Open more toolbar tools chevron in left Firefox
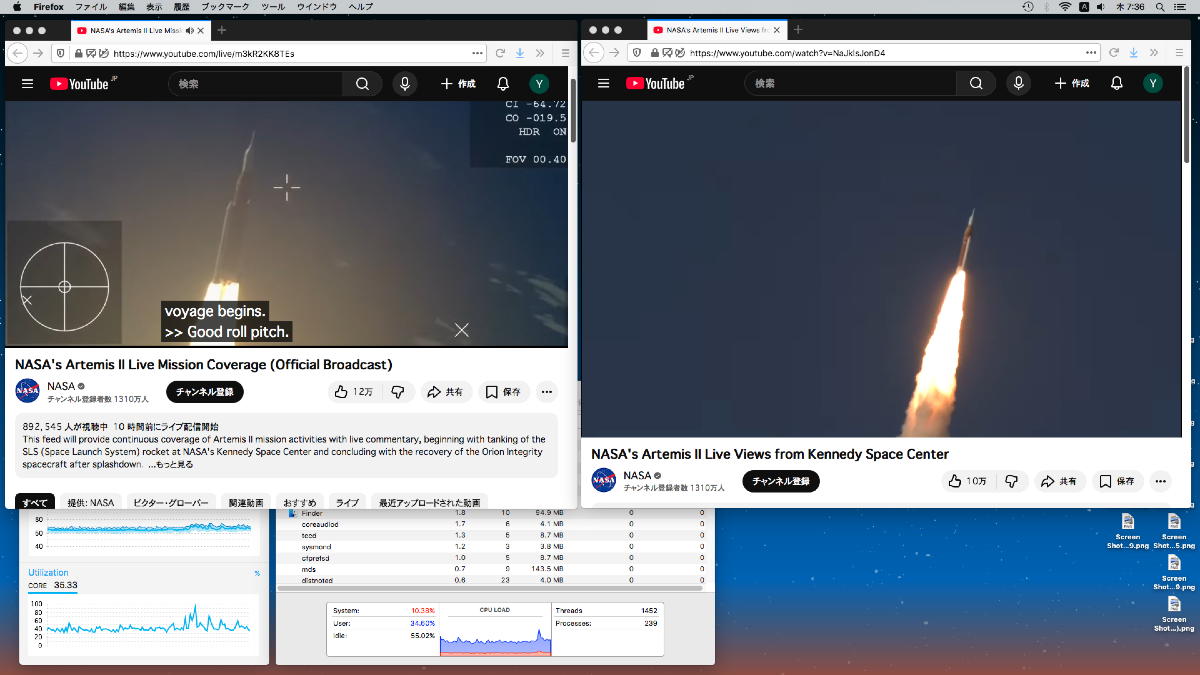 (540, 53)
